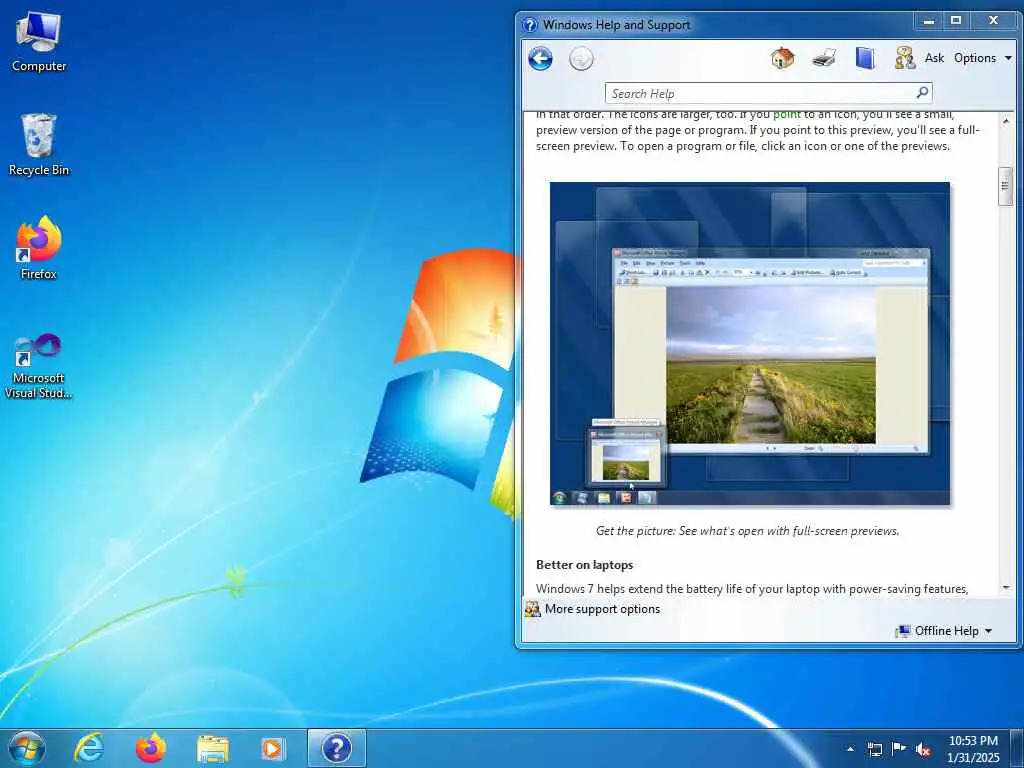Launch Firefox from the taskbar
The image size is (1024, 768).
point(151,748)
